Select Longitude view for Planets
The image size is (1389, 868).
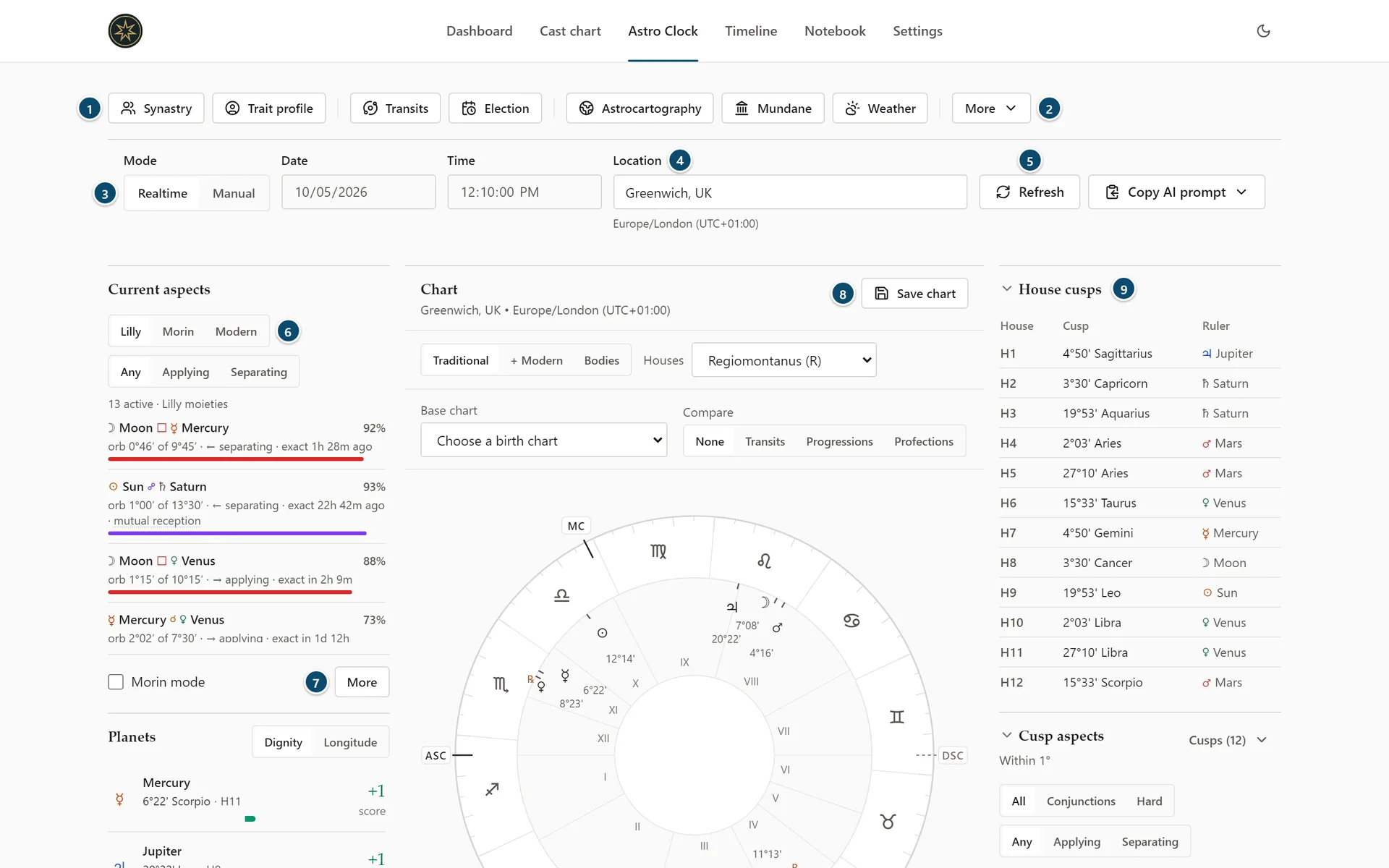[350, 742]
